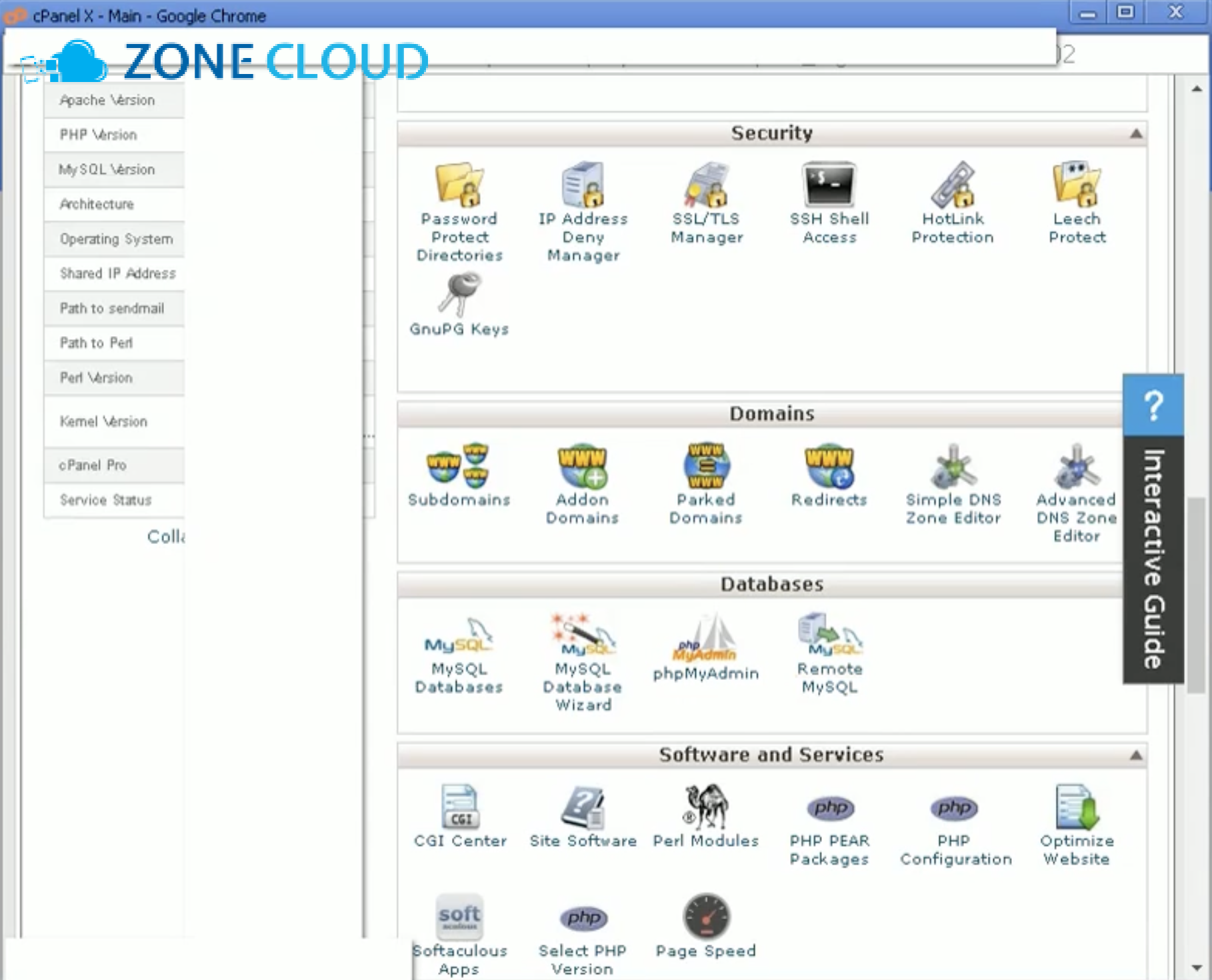This screenshot has height=980, width=1212.
Task: Click the question mark help button
Action: [1154, 405]
